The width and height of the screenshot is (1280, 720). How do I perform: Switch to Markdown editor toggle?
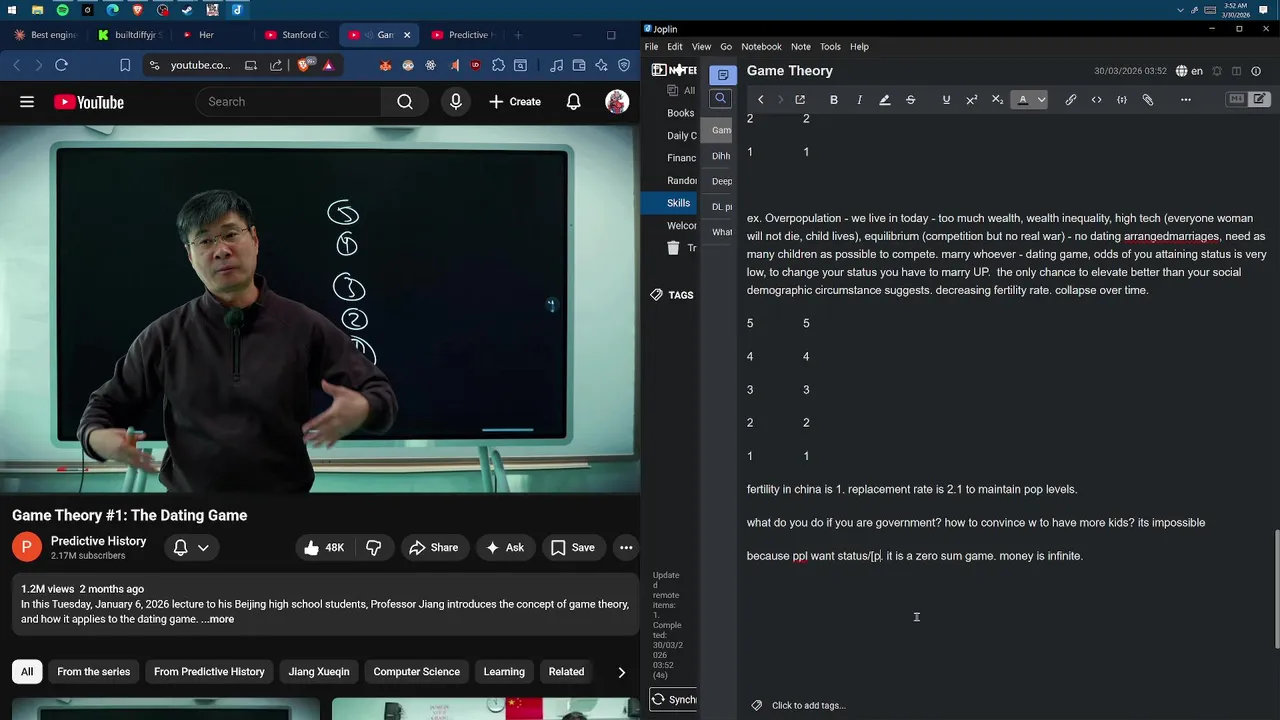pos(1237,100)
